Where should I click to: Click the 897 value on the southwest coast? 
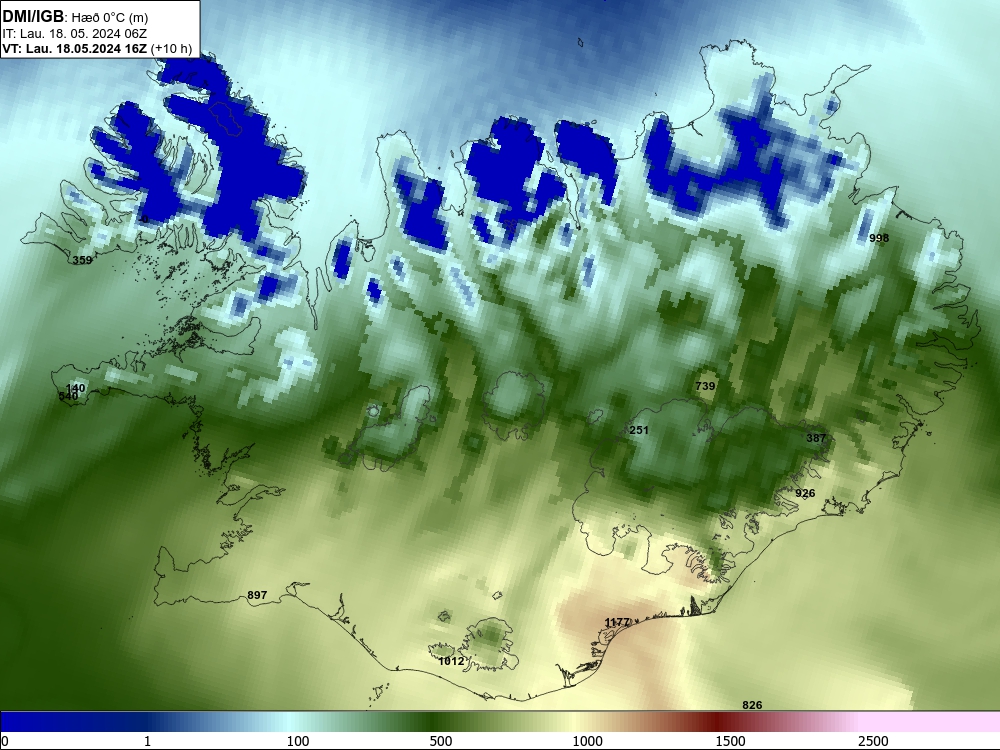[x=257, y=595]
